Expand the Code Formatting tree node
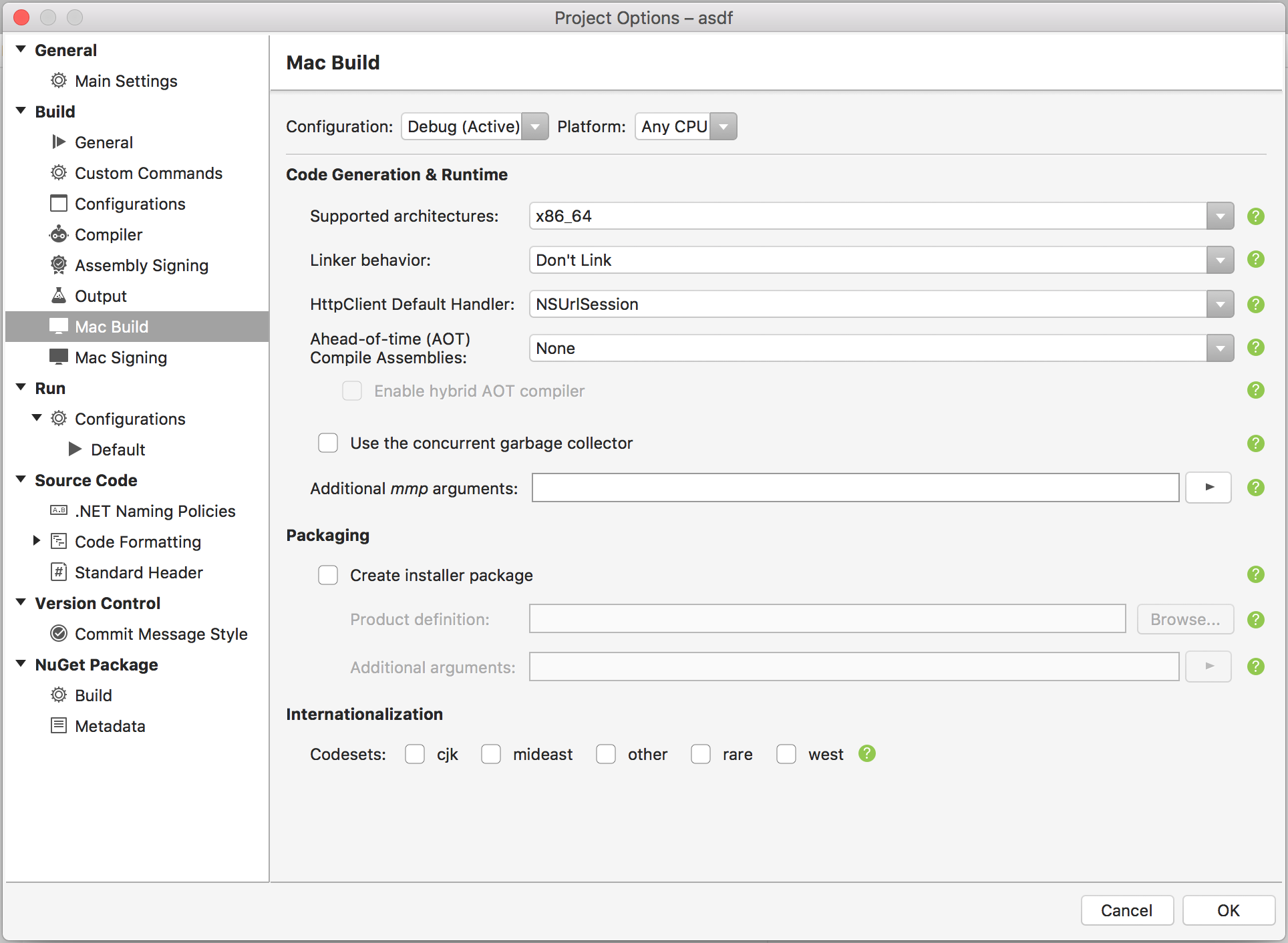1288x943 pixels. click(37, 542)
